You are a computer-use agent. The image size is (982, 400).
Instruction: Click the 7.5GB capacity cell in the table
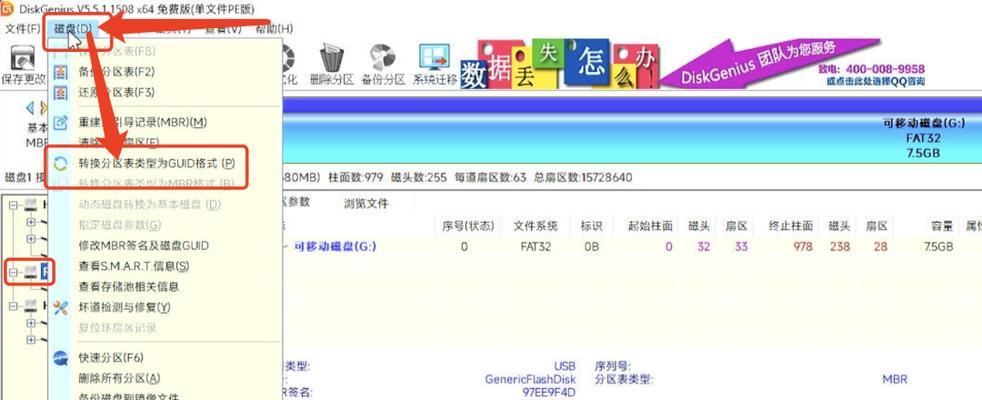coord(937,247)
